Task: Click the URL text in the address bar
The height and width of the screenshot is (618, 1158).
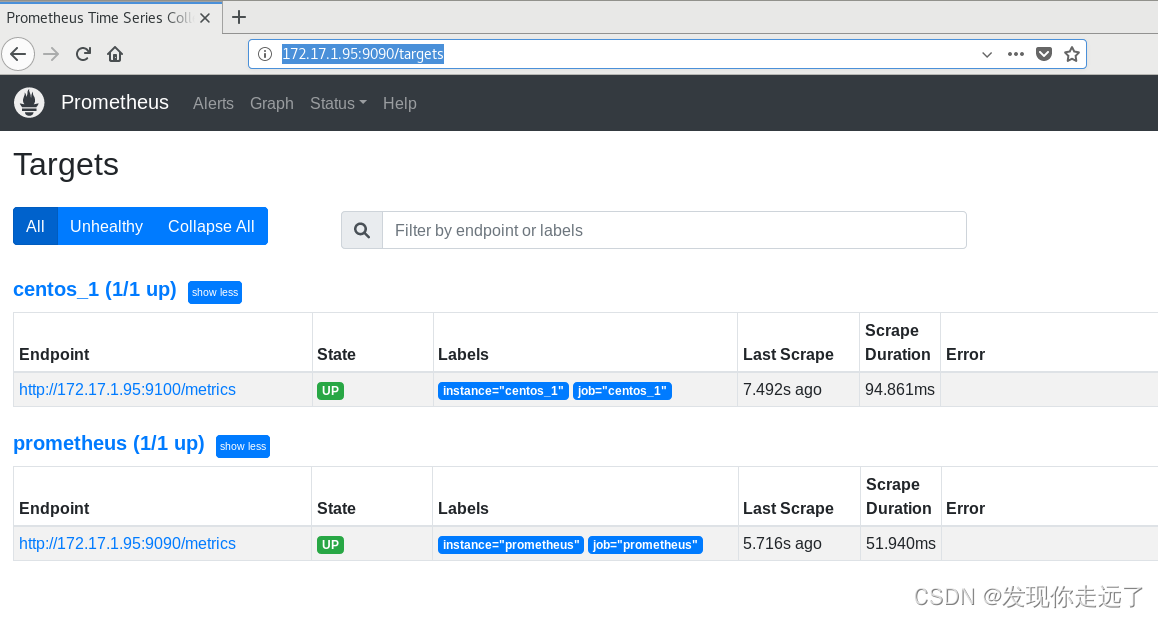Action: click(x=363, y=54)
